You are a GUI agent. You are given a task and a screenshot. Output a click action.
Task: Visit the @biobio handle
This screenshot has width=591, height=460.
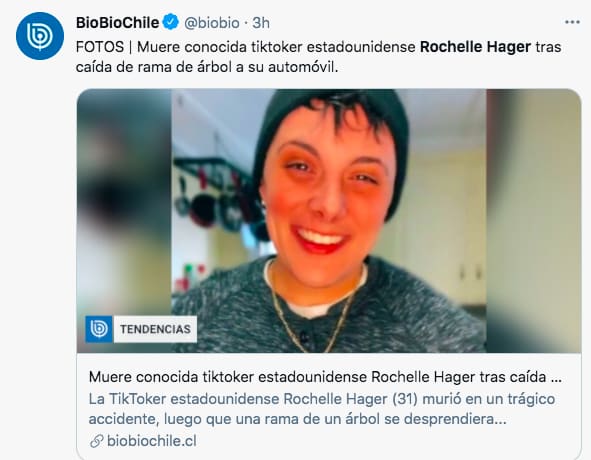(x=212, y=23)
